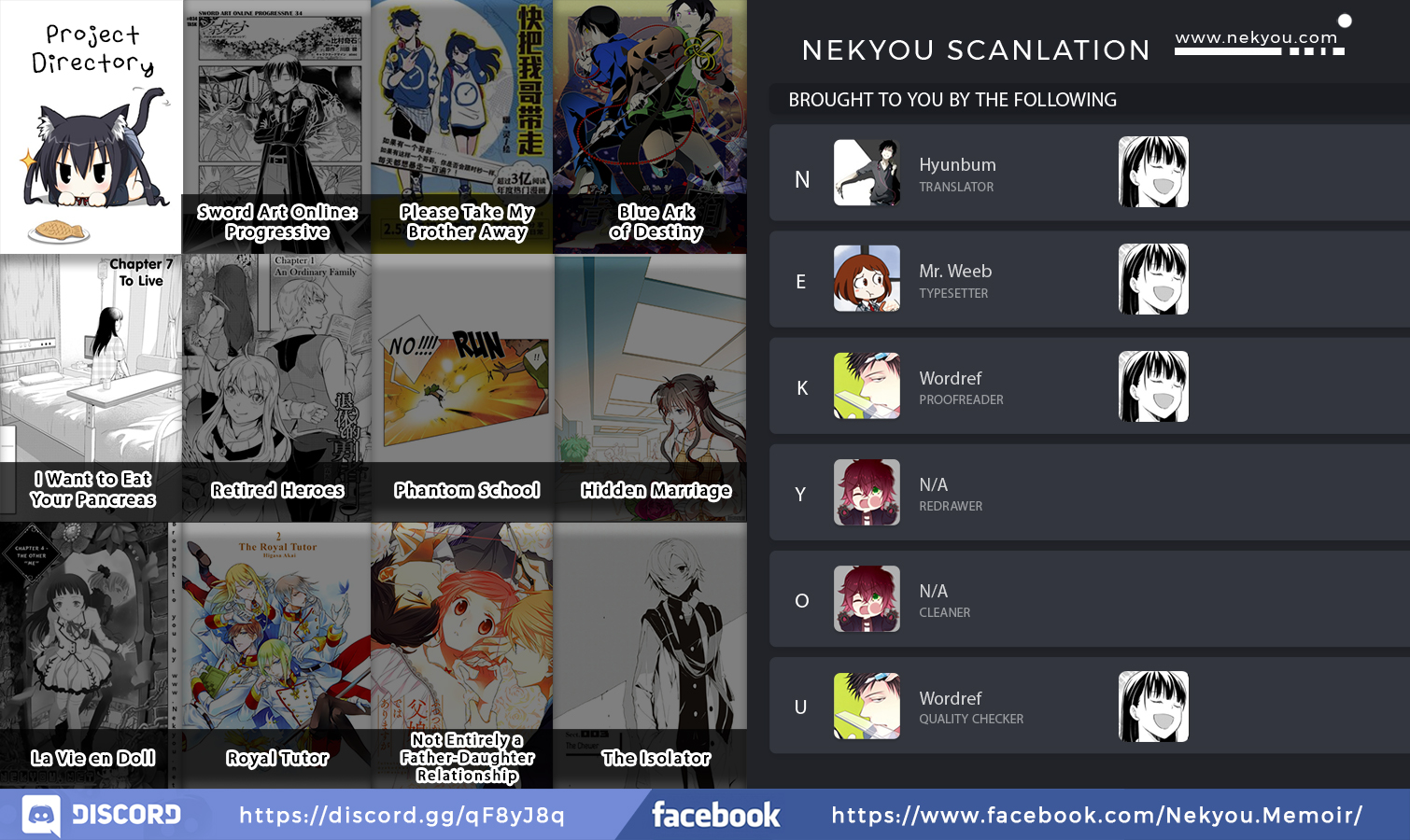Click the Wordref quality checker avatar
Screen dimensions: 1410x840
click(867, 706)
